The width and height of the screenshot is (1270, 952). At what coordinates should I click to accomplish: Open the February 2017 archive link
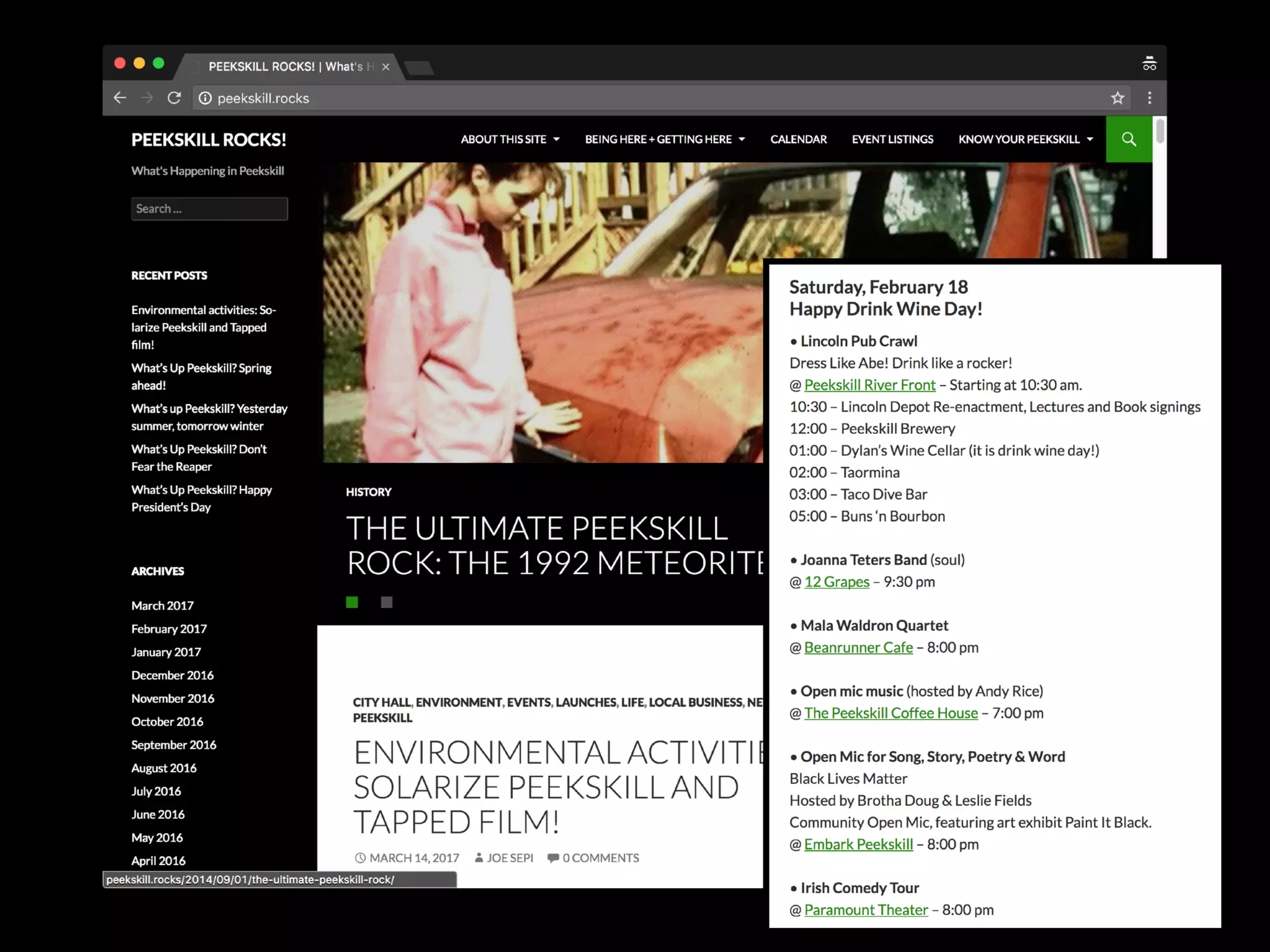click(169, 629)
